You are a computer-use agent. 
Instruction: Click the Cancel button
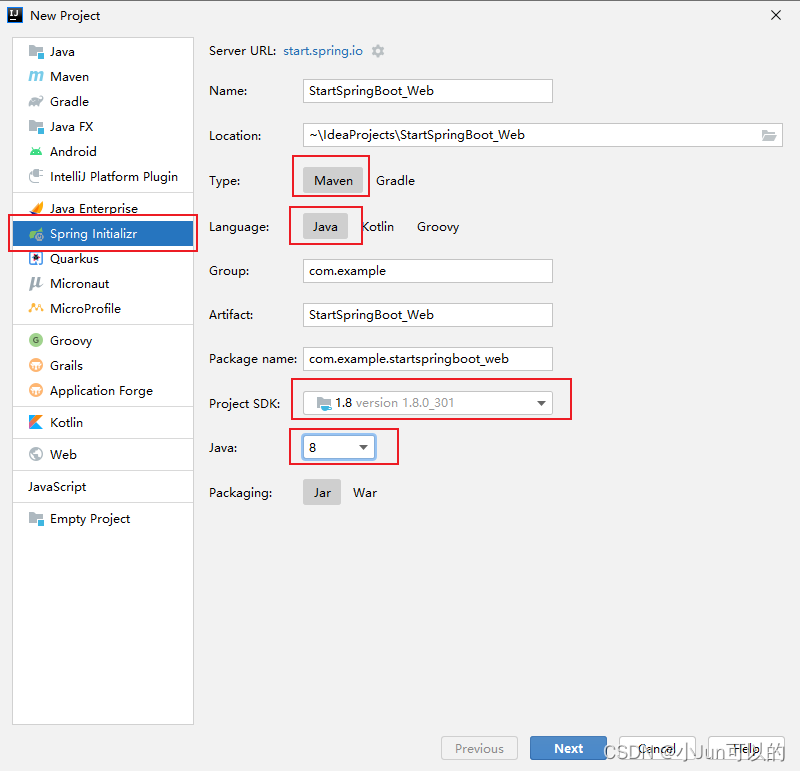coord(657,748)
